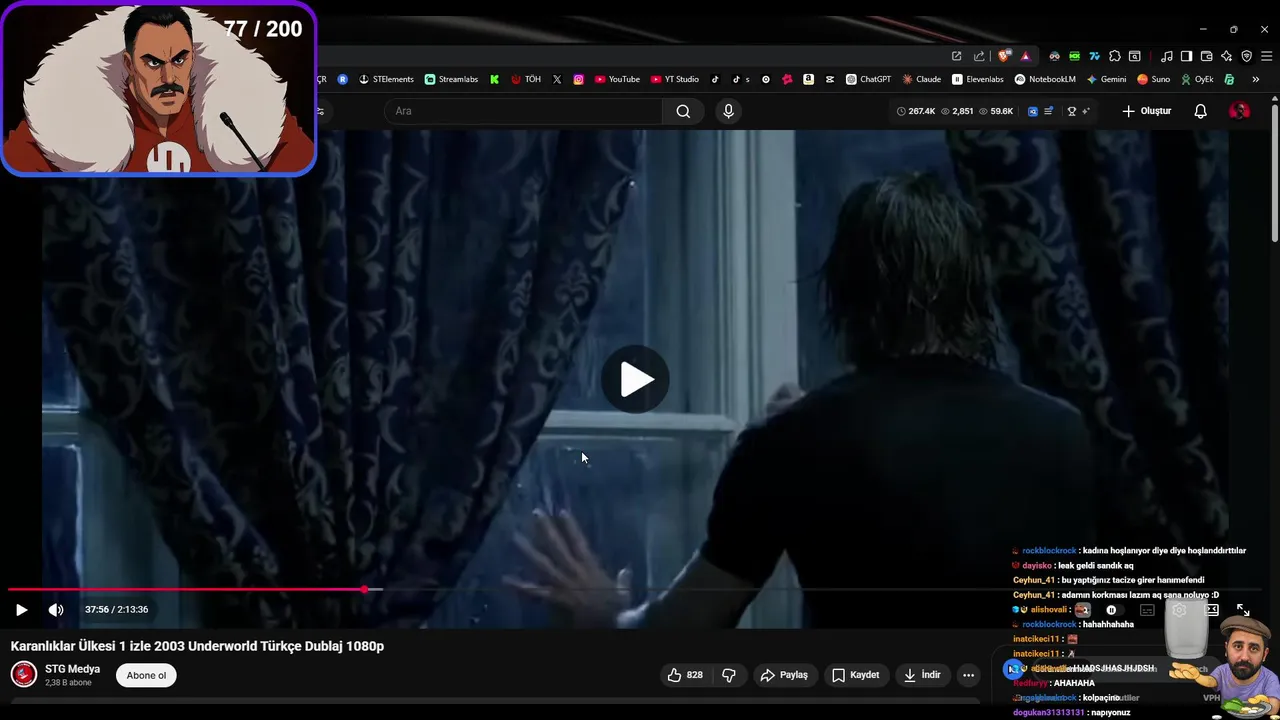This screenshot has height=720, width=1280.
Task: Switch to theater mode
Action: coord(1211,610)
